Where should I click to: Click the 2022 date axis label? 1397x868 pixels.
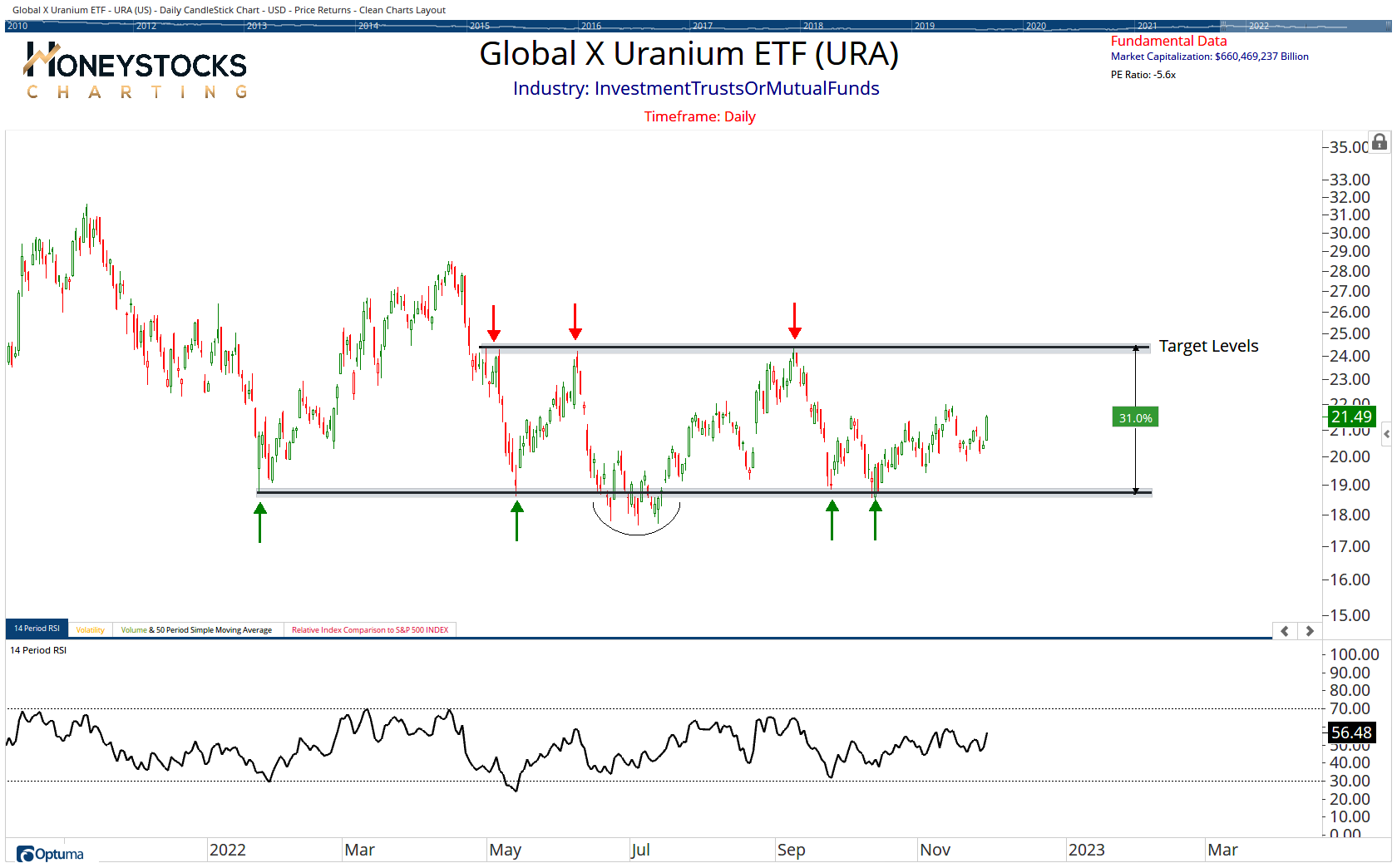tap(228, 850)
